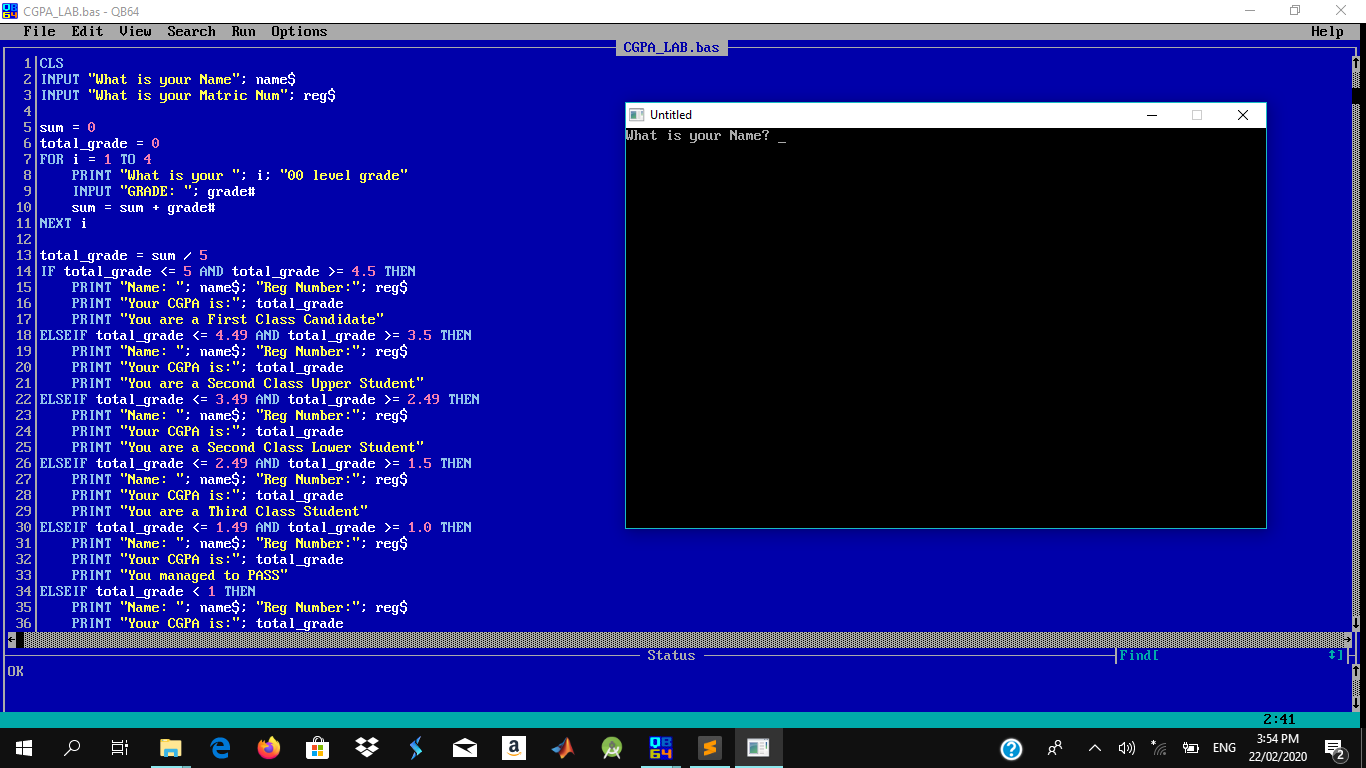Image resolution: width=1366 pixels, height=768 pixels.
Task: Open the Options menu
Action: coord(299,31)
